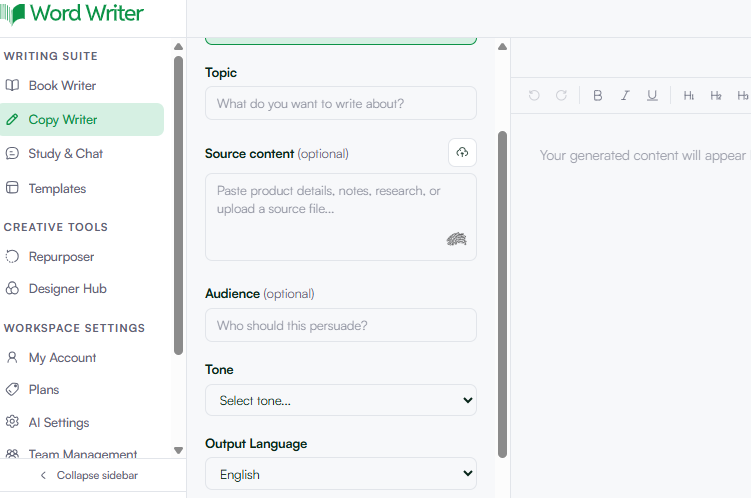
Task: Toggle underline formatting
Action: coord(652,95)
